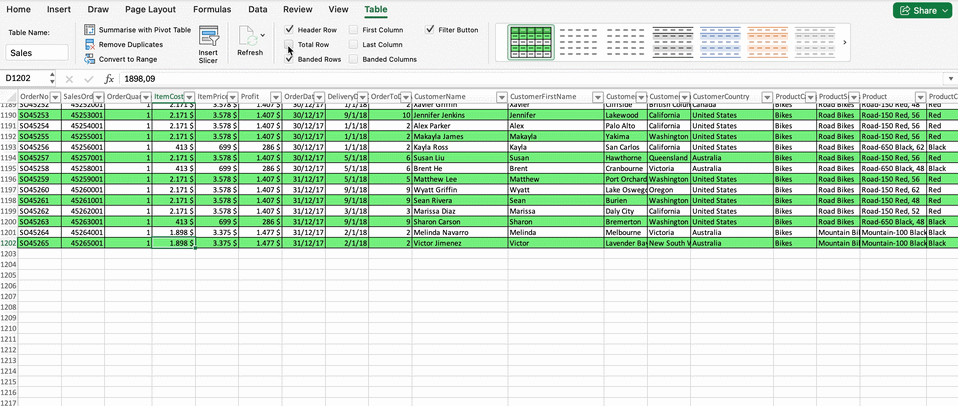The width and height of the screenshot is (958, 406).
Task: Open the ItemCost column filter dropdown
Action: coord(189,97)
